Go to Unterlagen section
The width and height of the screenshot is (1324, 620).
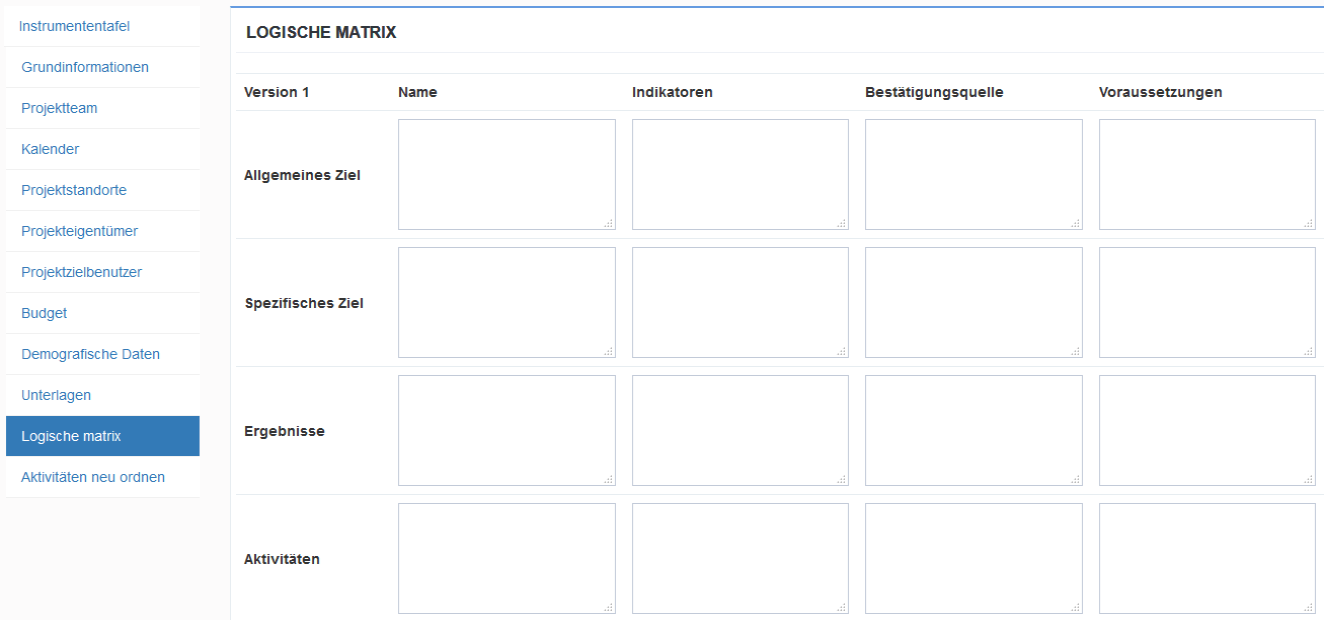[102, 395]
